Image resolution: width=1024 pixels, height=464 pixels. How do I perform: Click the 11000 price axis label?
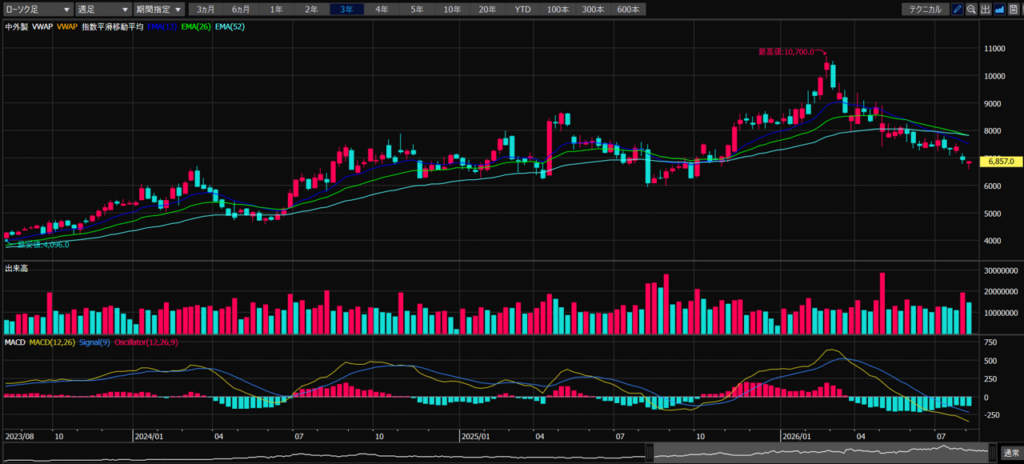coord(995,48)
